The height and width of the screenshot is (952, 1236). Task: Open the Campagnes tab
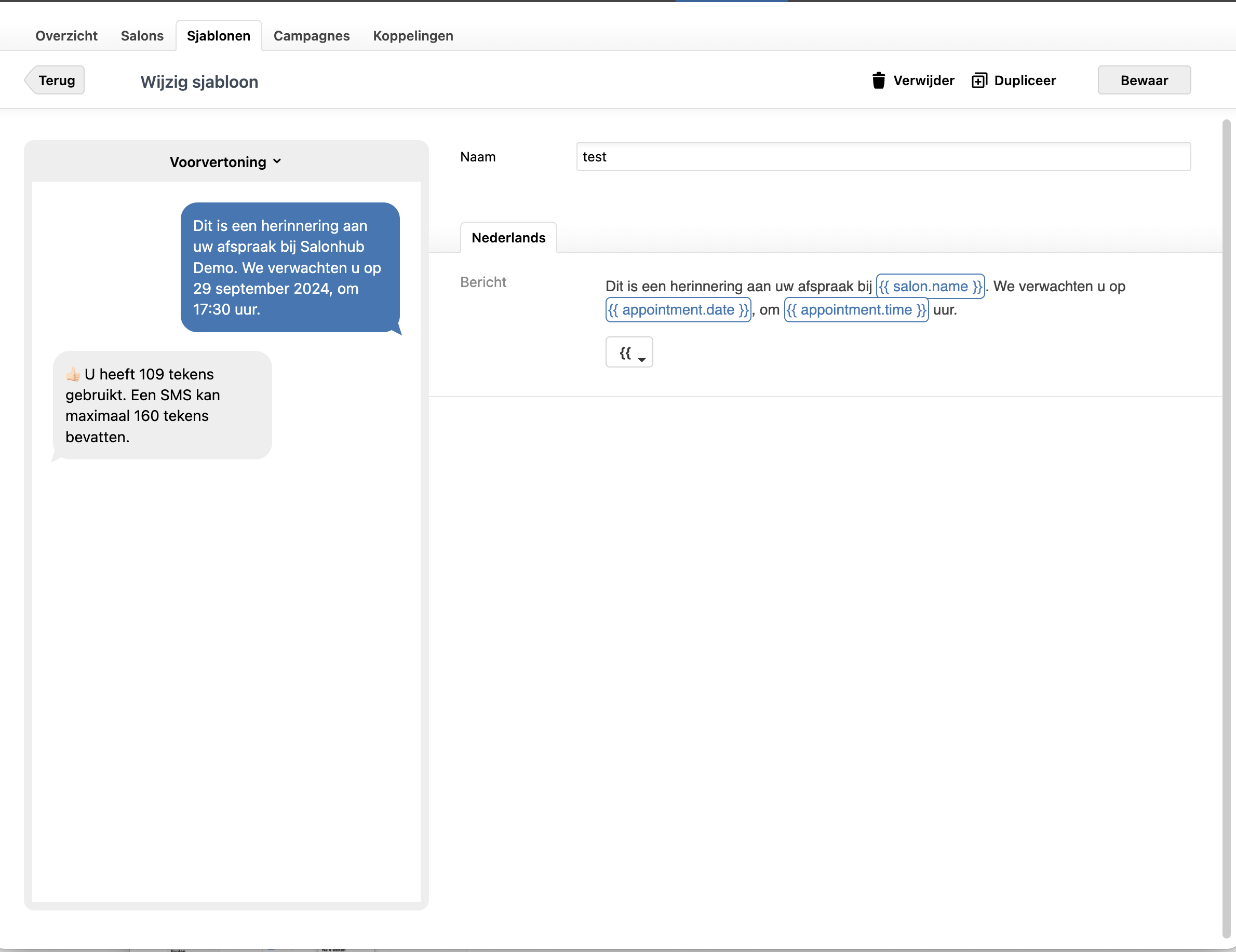pyautogui.click(x=311, y=36)
